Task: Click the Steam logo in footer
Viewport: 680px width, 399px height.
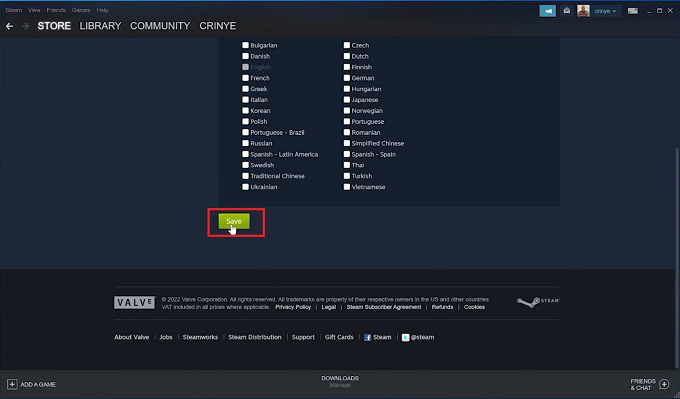Action: click(x=538, y=302)
